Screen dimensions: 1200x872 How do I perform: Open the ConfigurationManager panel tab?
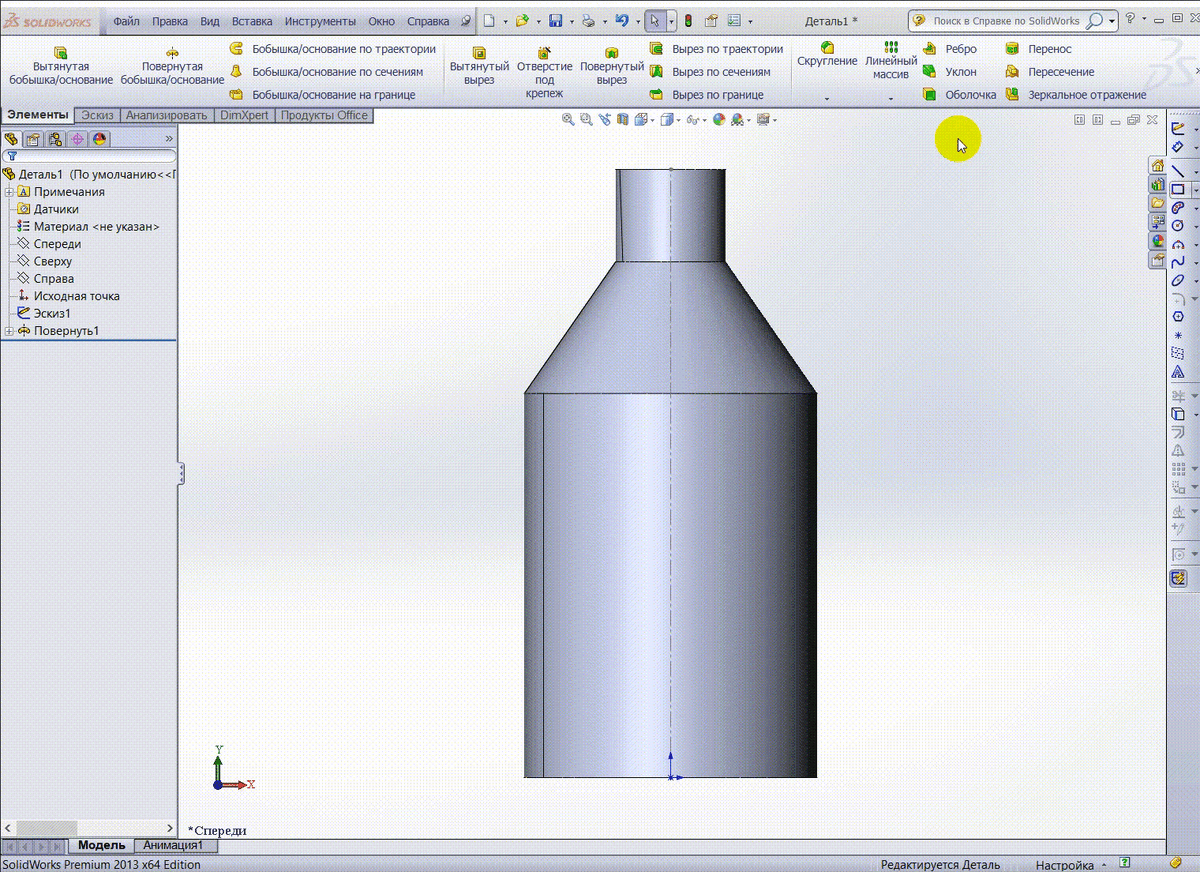tap(55, 139)
